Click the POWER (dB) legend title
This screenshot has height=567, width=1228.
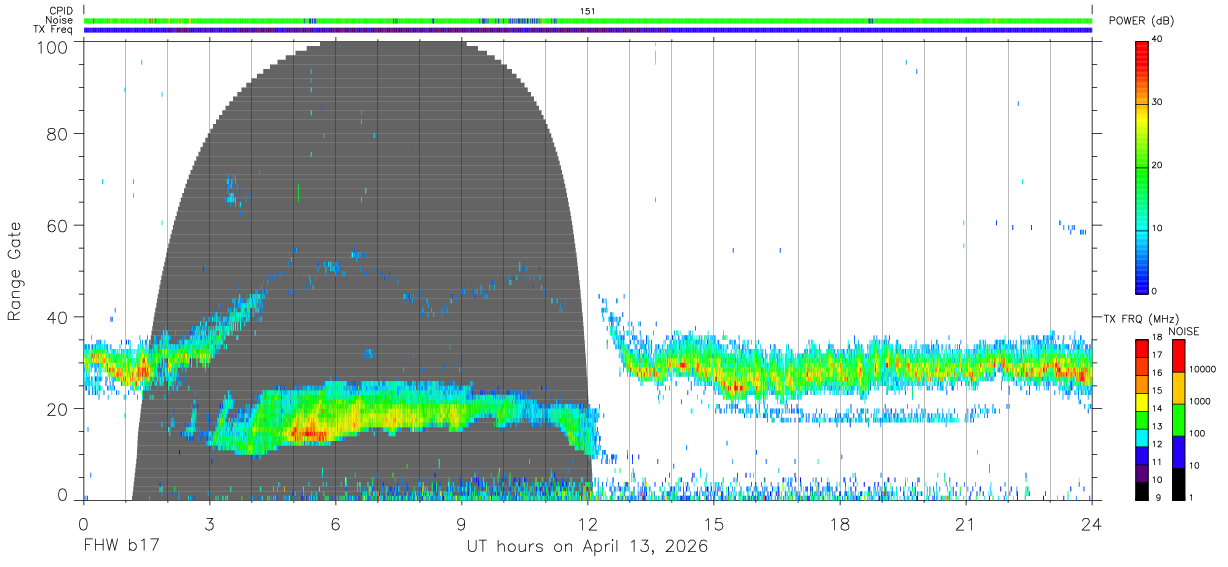tap(1142, 21)
